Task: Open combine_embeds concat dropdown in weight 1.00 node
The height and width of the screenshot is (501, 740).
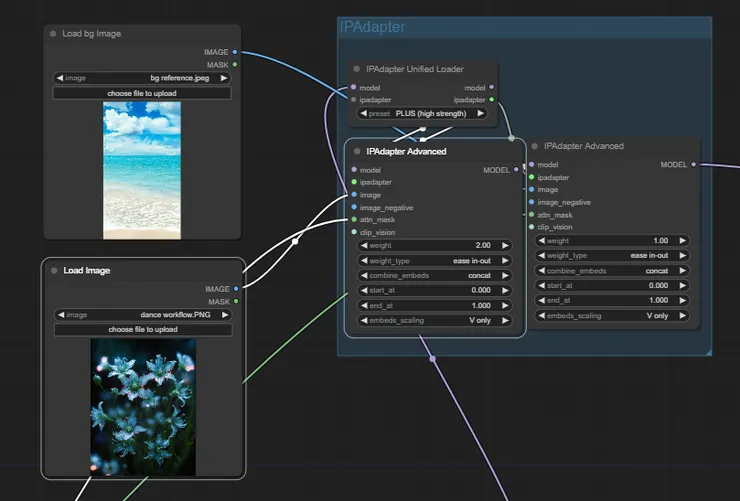Action: click(612, 270)
